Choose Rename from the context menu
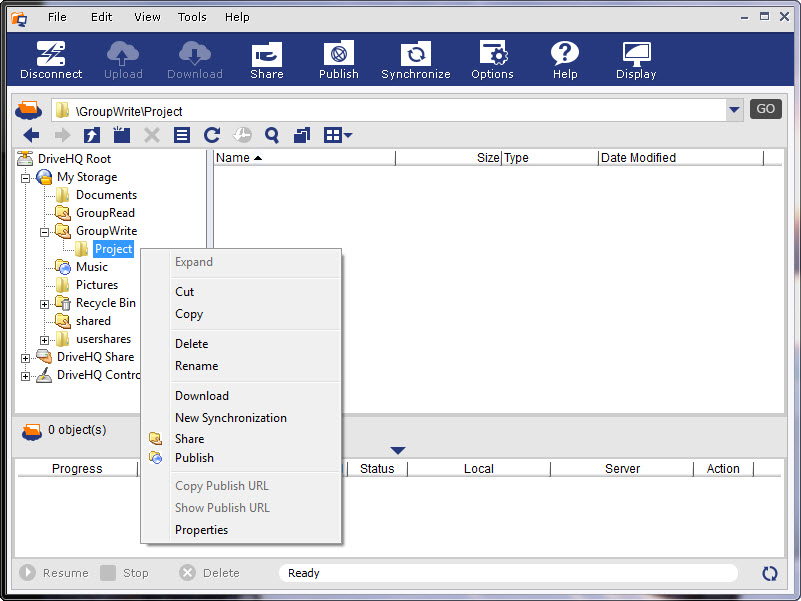Screen dimensions: 801x601 196,366
